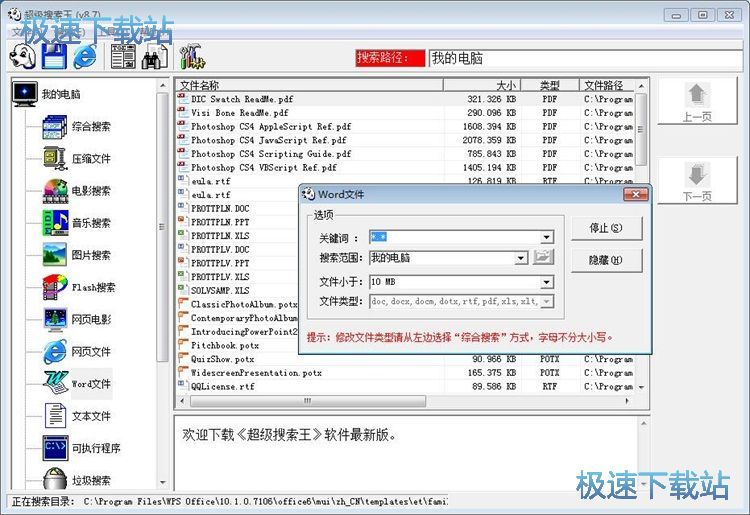Select SOLVSAMP.XLS file row
This screenshot has height=515, width=750.
point(237,291)
